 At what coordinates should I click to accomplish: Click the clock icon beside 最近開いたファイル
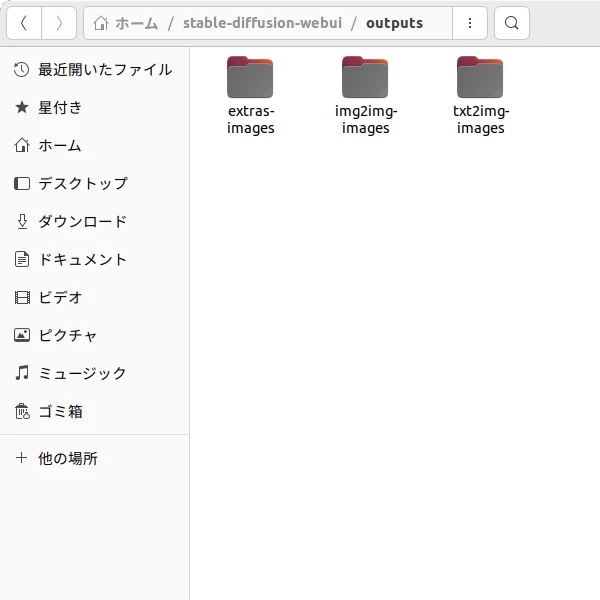pyautogui.click(x=21, y=70)
